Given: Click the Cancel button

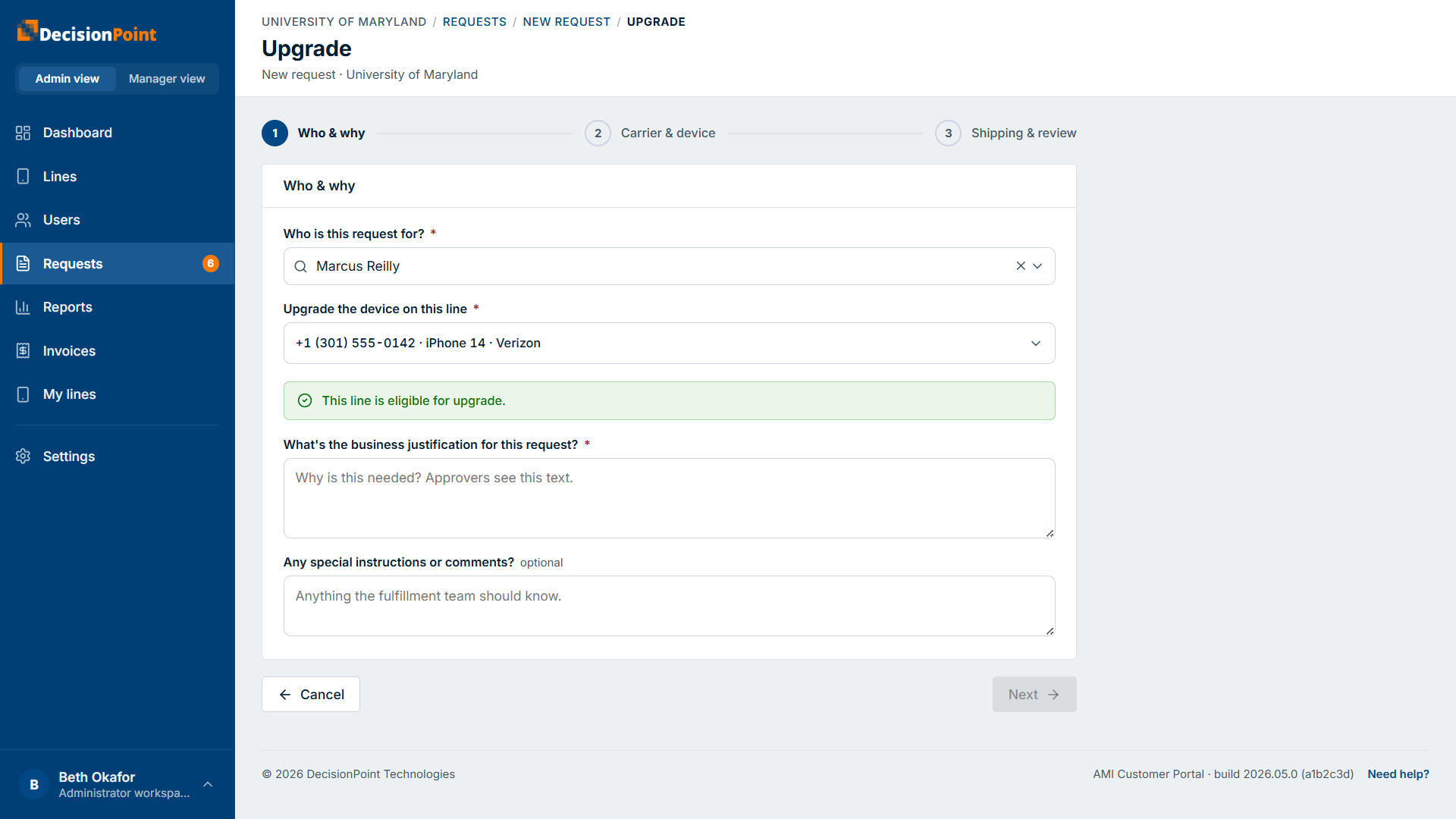Looking at the screenshot, I should coord(311,695).
